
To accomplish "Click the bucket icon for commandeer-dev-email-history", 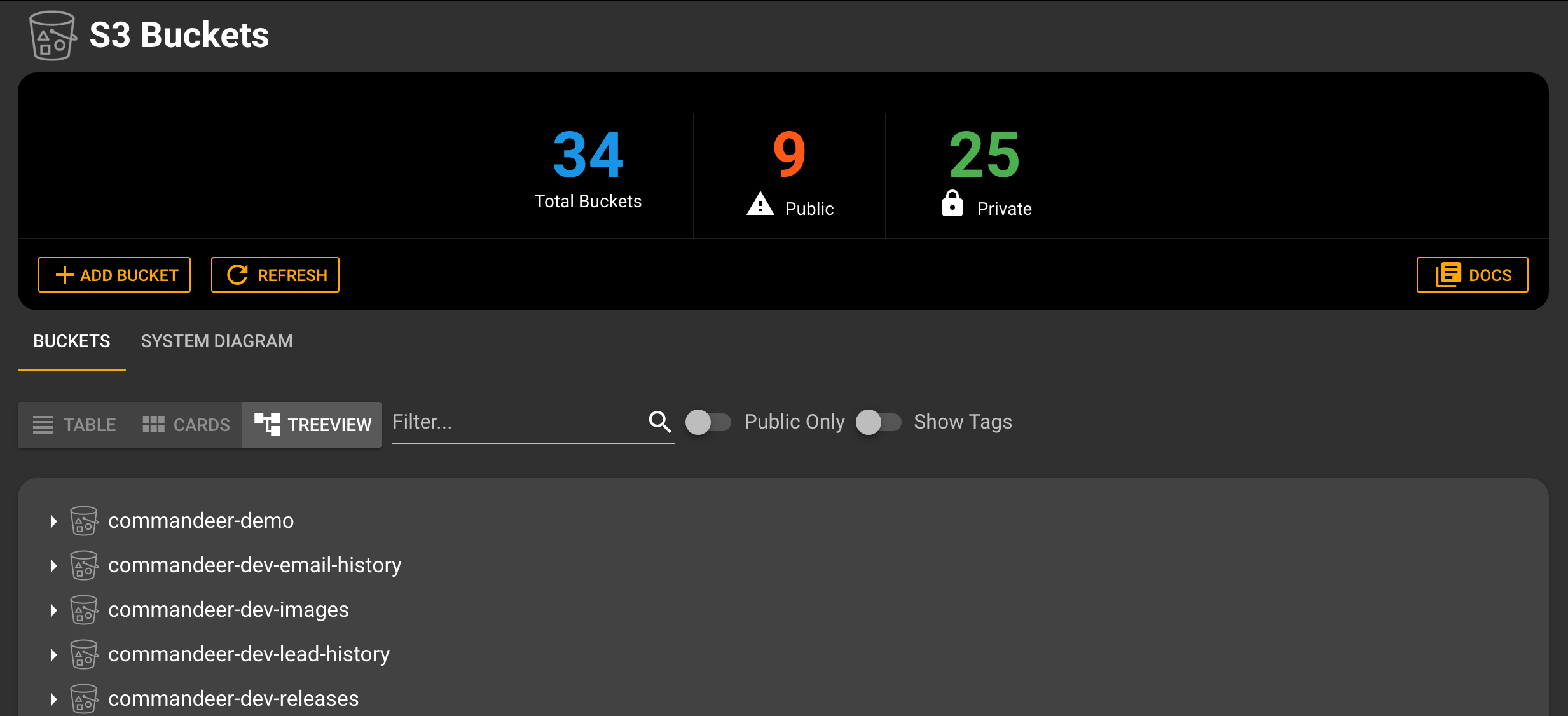I will click(x=84, y=565).
